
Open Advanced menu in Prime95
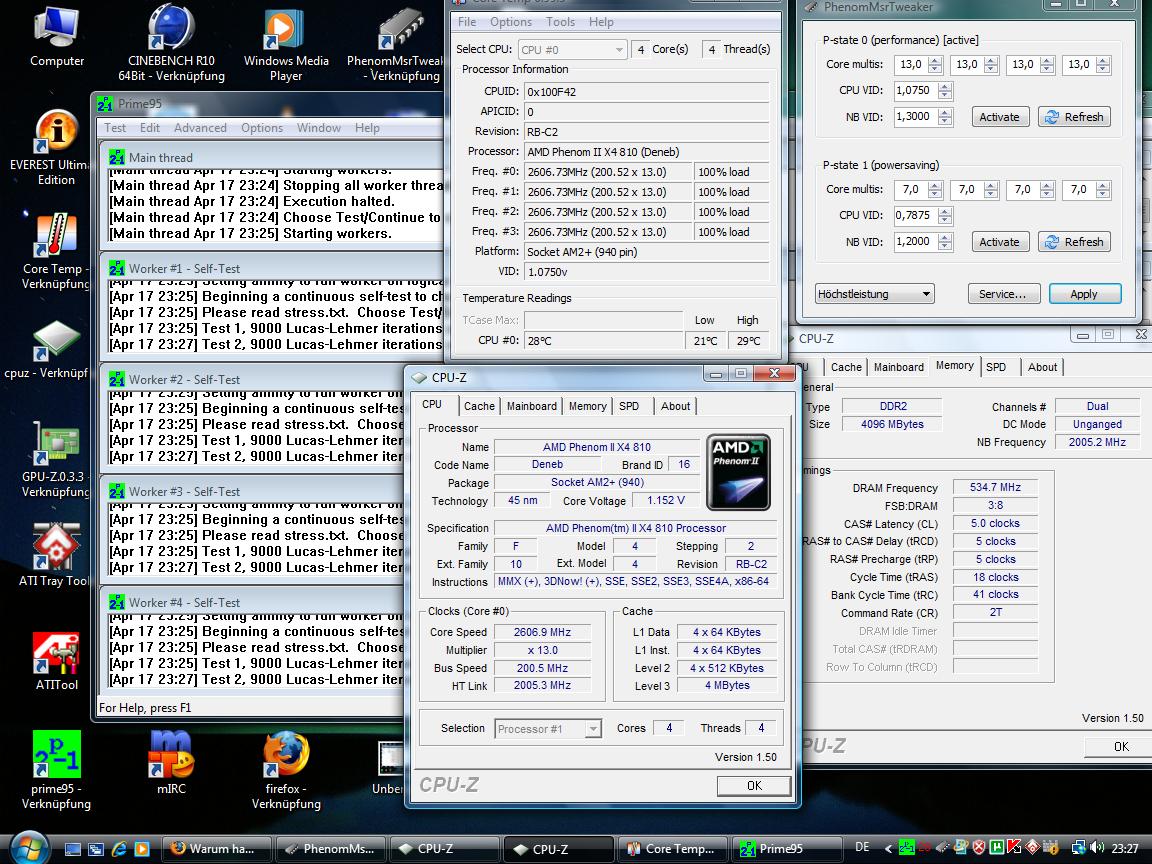coord(200,128)
